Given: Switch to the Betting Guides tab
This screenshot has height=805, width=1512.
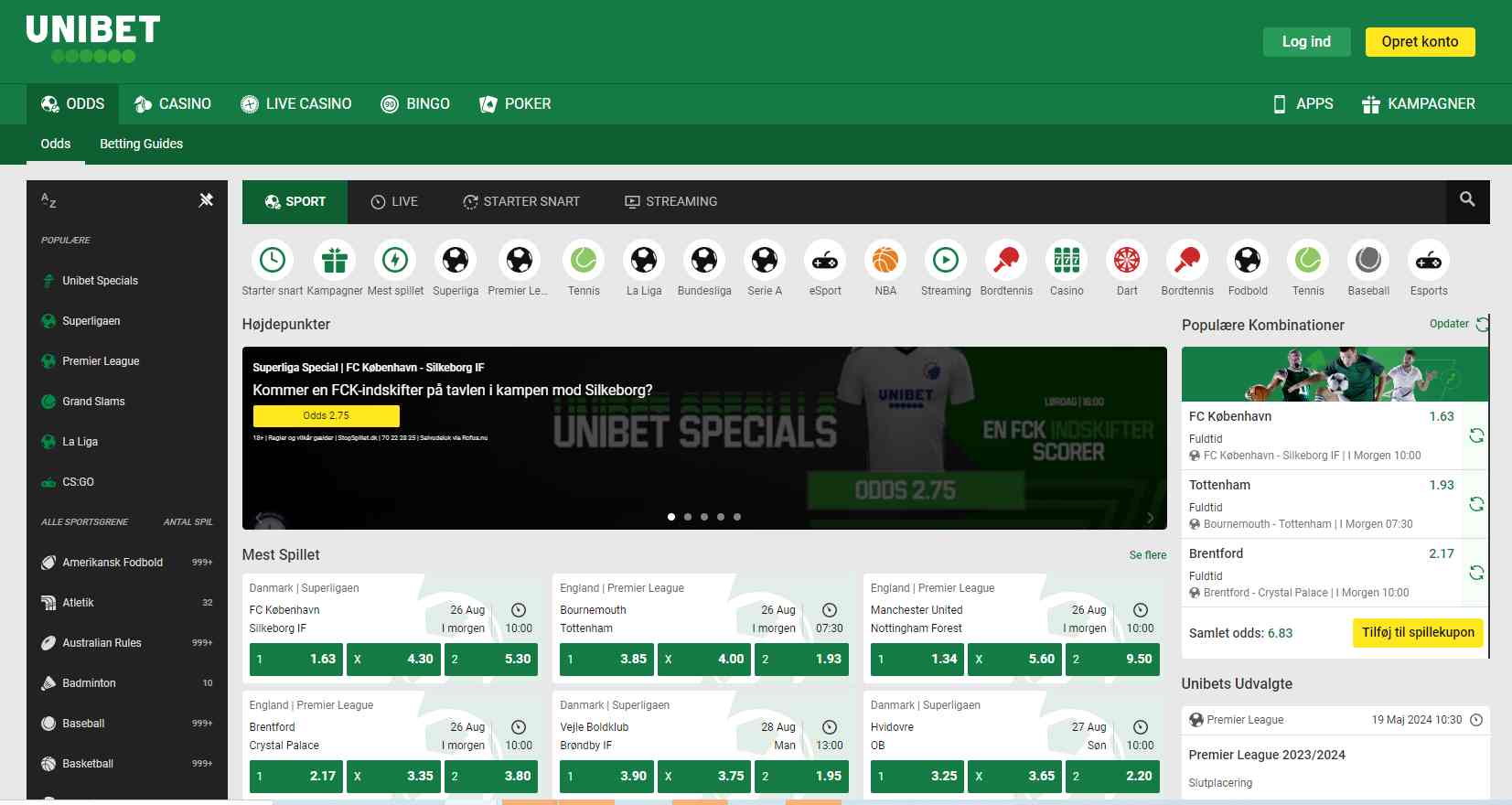Looking at the screenshot, I should 141,144.
